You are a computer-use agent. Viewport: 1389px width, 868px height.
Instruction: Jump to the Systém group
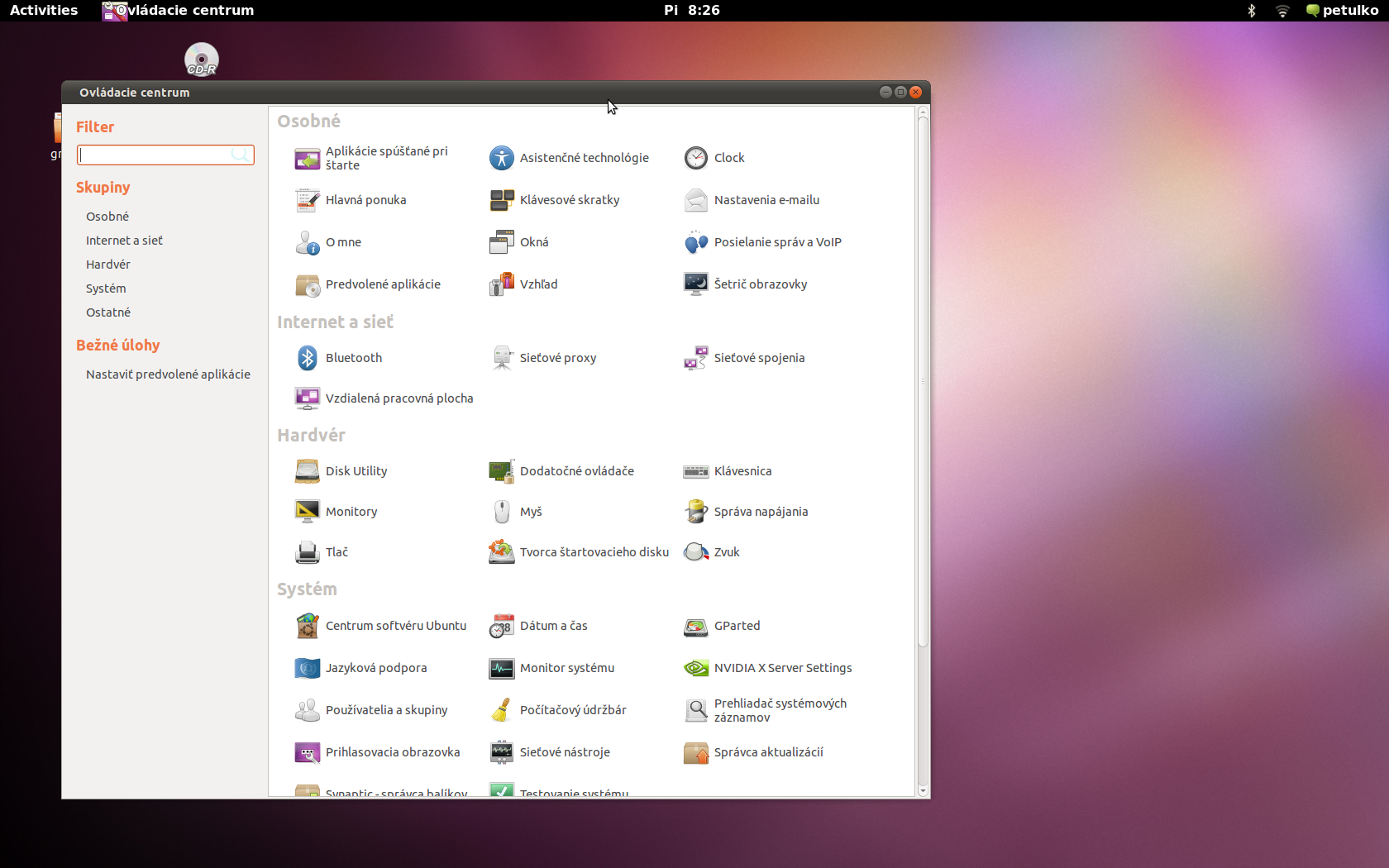pos(106,289)
